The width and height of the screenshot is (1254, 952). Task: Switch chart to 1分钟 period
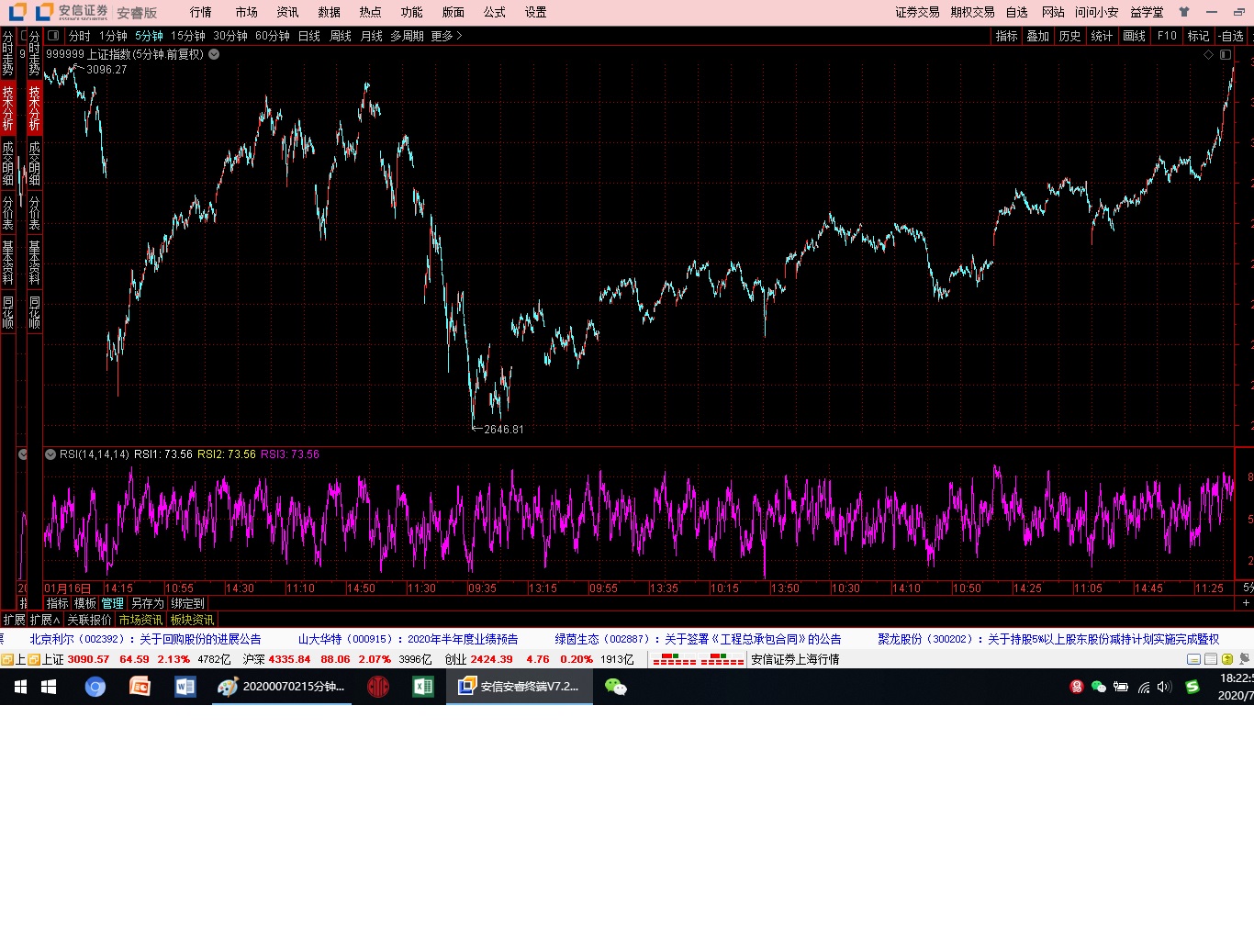point(113,36)
